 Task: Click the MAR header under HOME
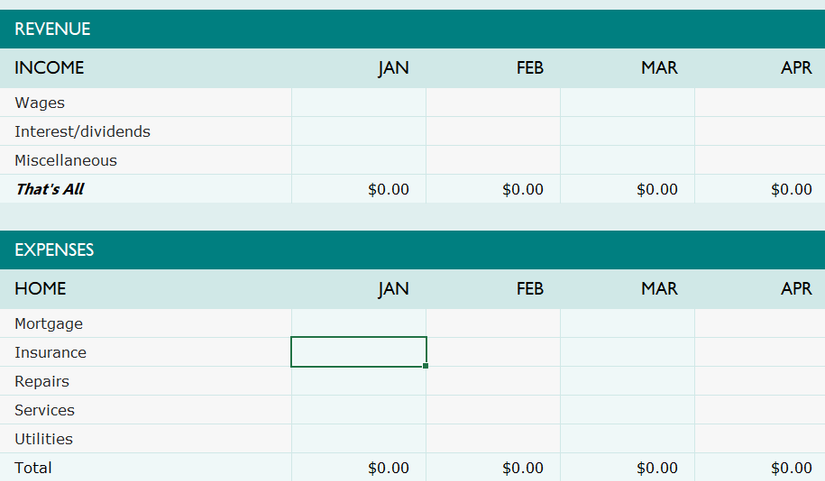pyautogui.click(x=659, y=289)
